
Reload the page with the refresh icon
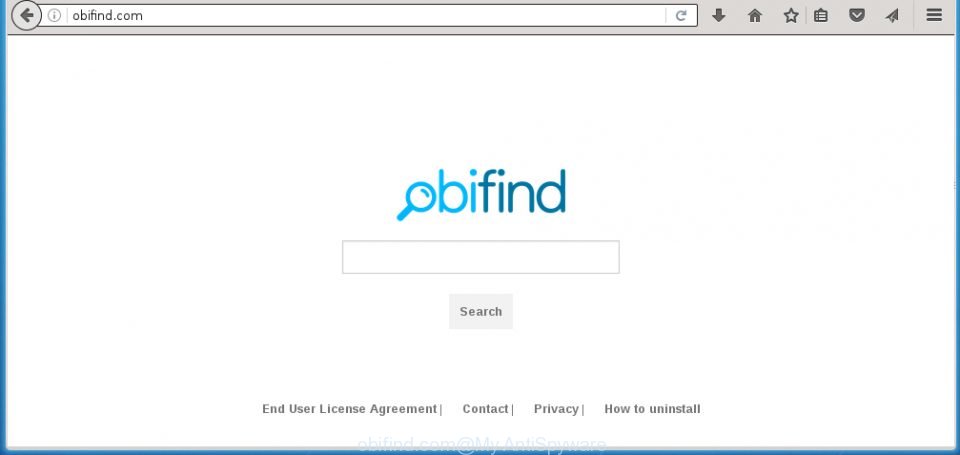[x=681, y=16]
